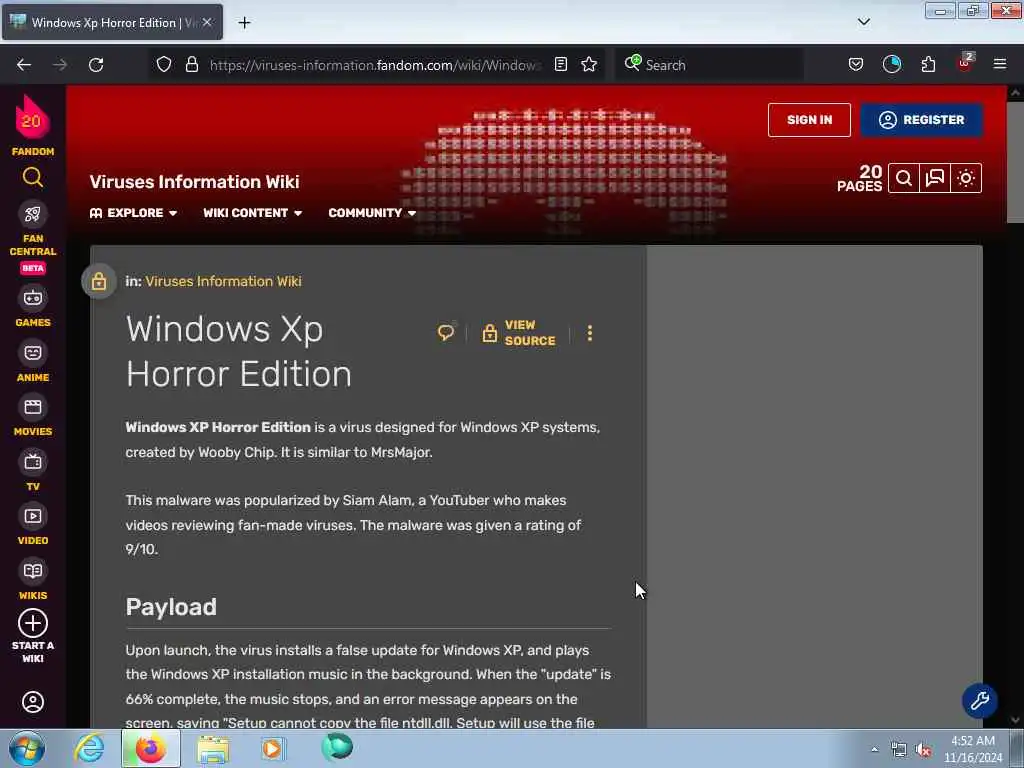Open the teal round app on taskbar

(x=337, y=747)
